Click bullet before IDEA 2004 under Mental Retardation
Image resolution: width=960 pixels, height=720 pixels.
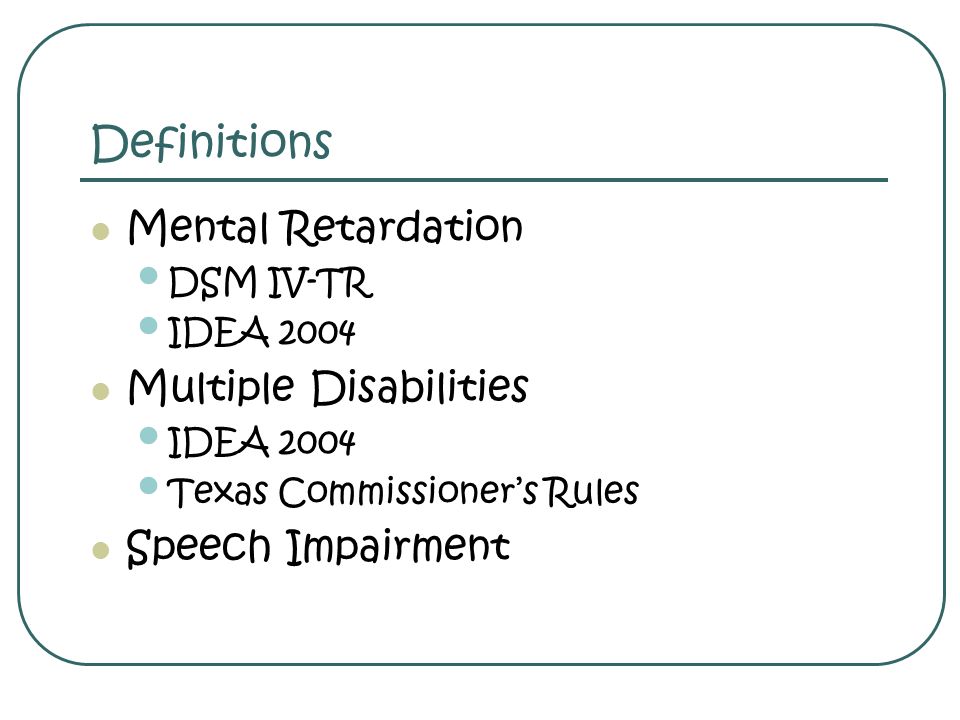[x=149, y=325]
